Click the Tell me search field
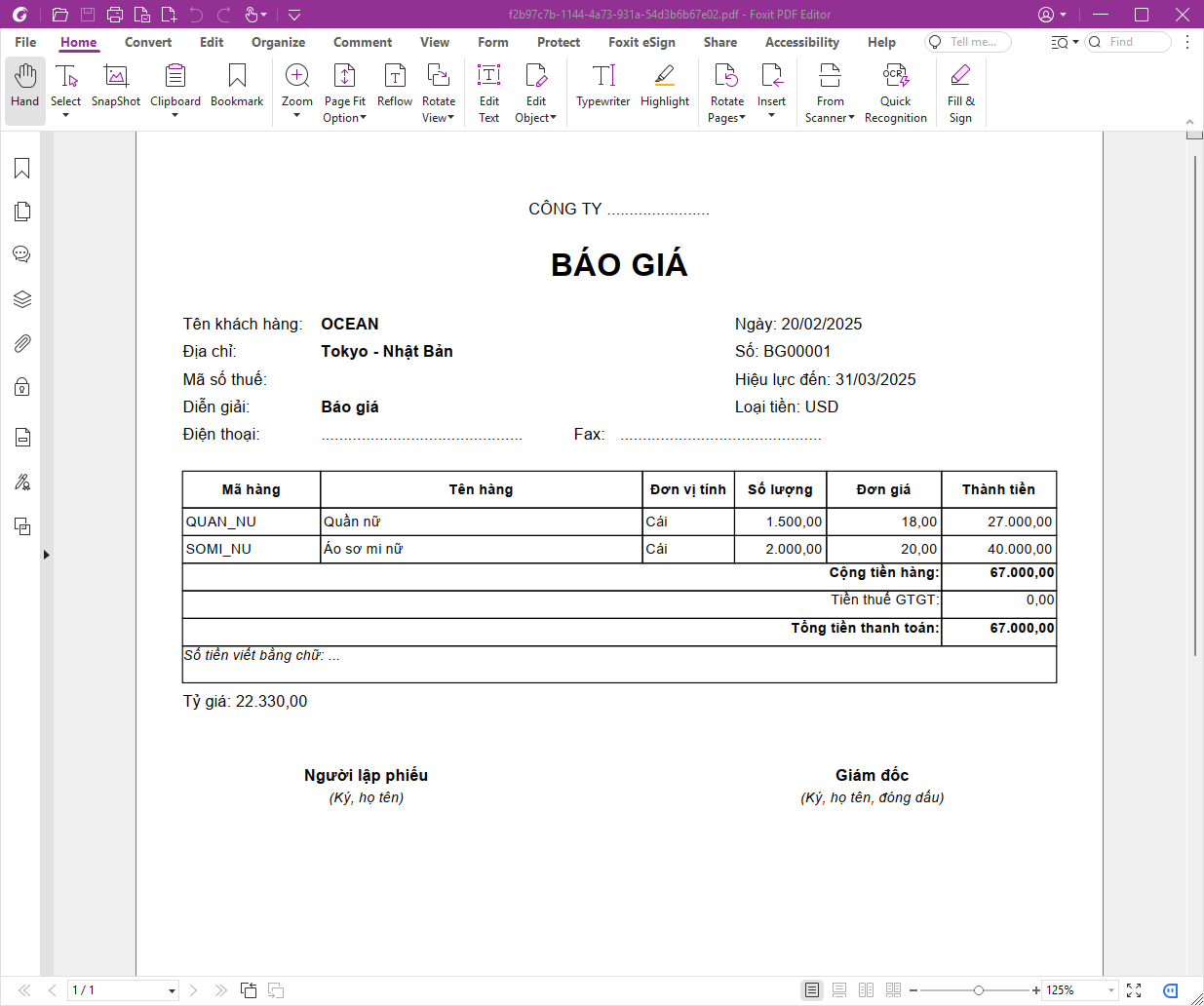This screenshot has width=1204, height=1006. (x=968, y=42)
